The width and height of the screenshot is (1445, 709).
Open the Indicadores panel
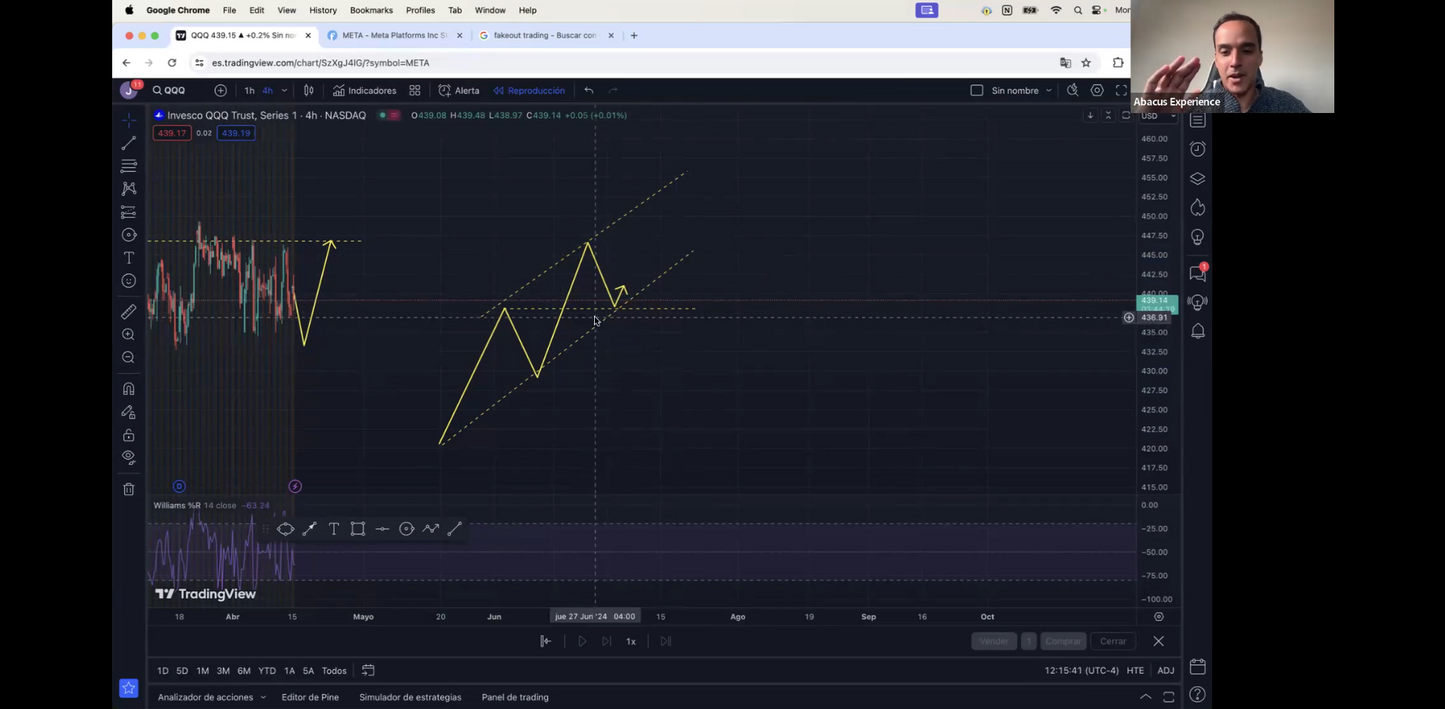coord(364,90)
